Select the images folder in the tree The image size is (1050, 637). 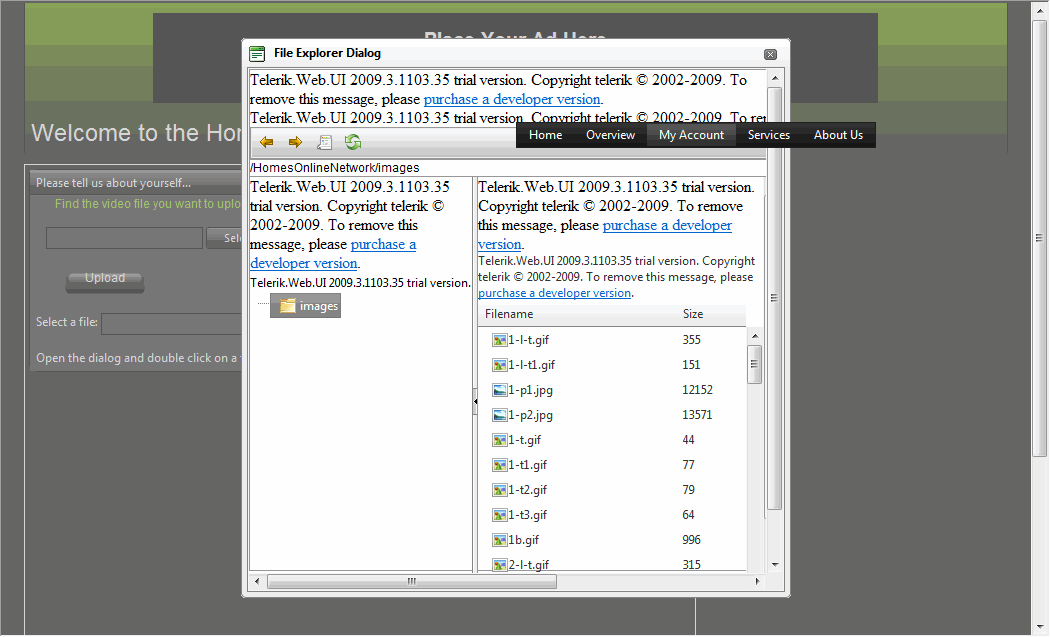coord(305,305)
